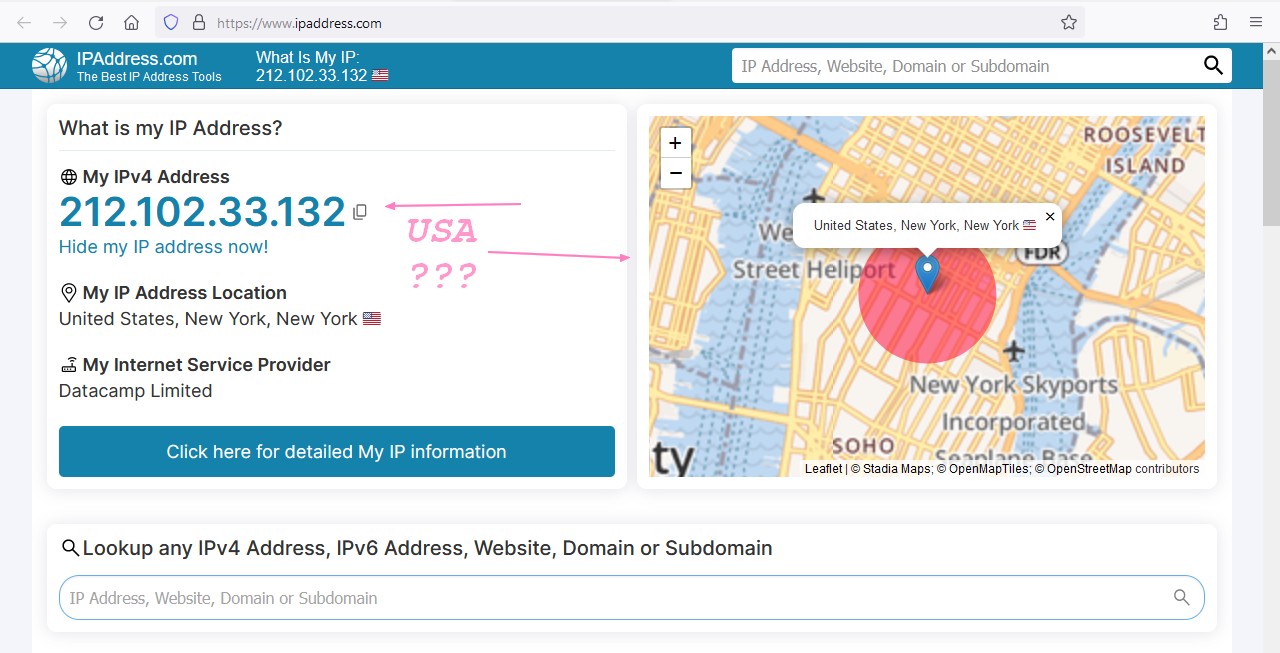Go back to the previous page

[x=24, y=22]
